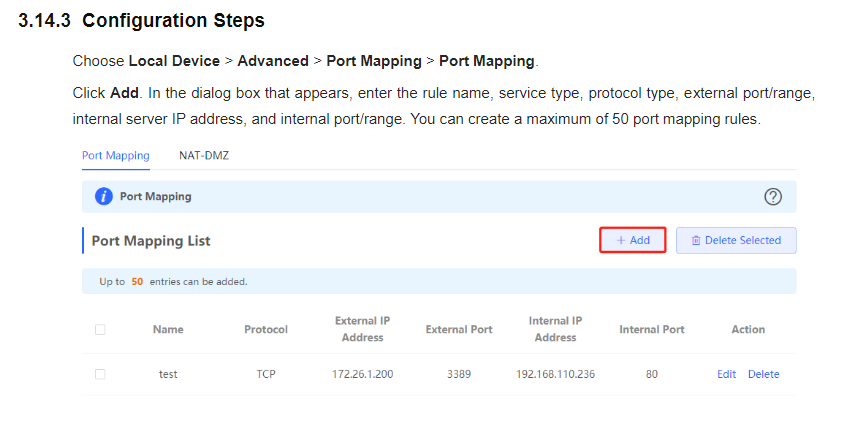
Task: Delete the test port mapping rule
Action: click(763, 374)
